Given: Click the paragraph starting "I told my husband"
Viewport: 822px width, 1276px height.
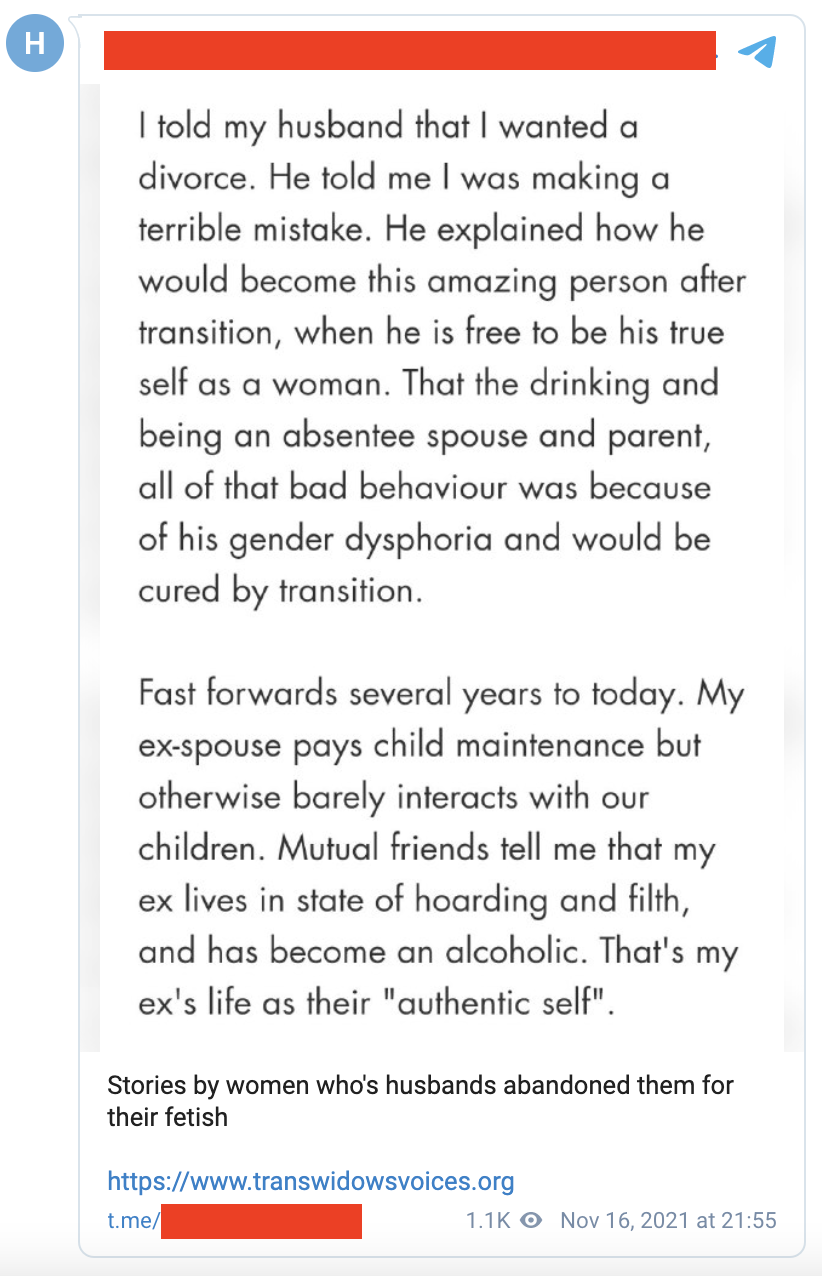Looking at the screenshot, I should [440, 358].
